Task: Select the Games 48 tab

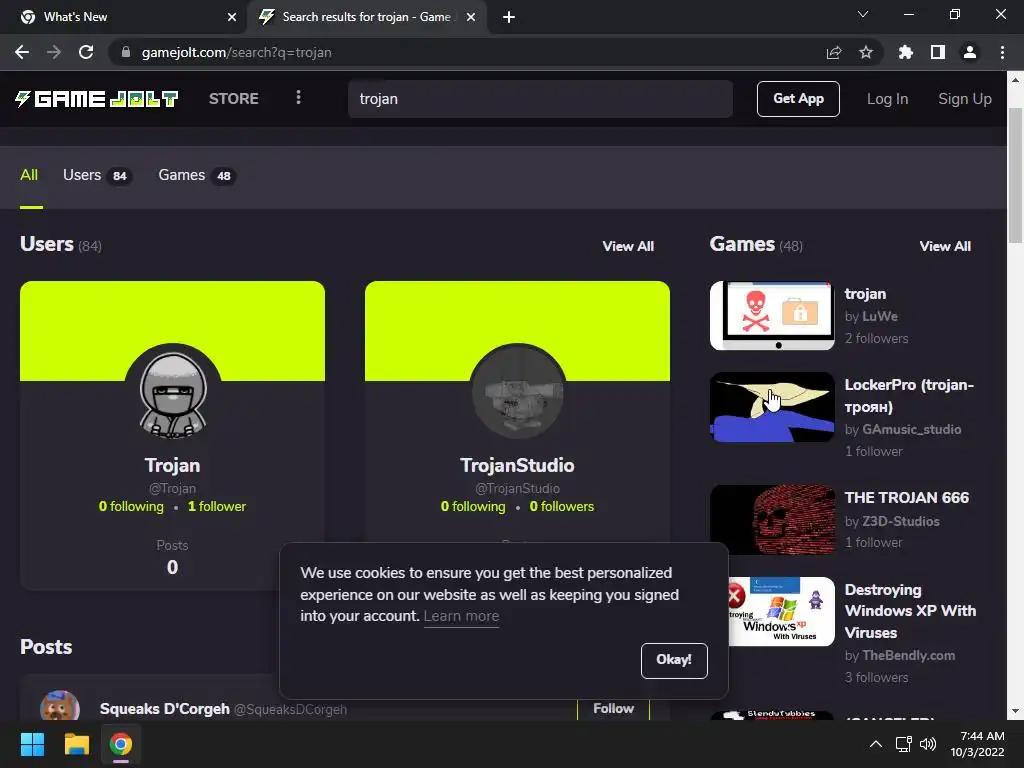Action: click(197, 175)
